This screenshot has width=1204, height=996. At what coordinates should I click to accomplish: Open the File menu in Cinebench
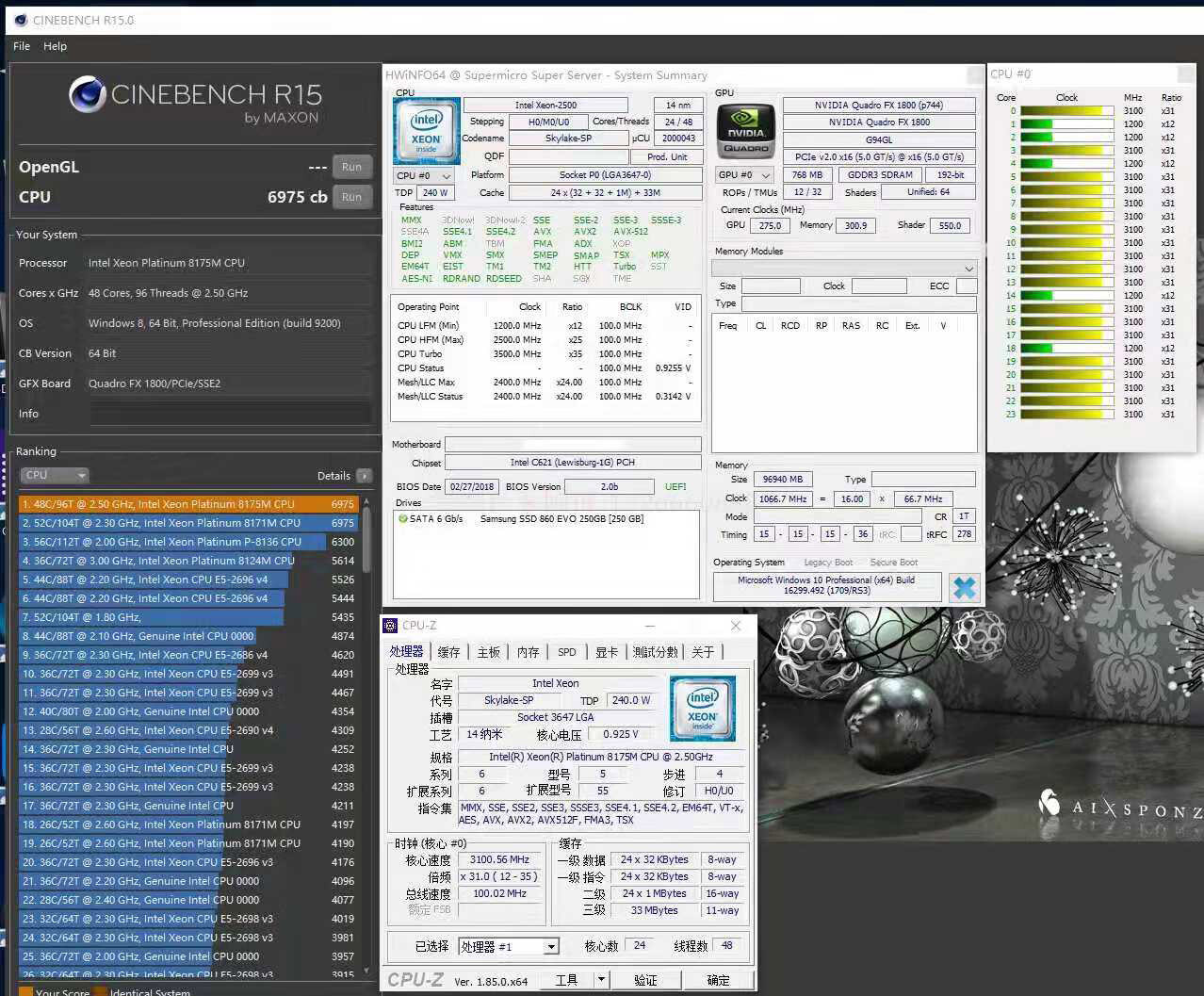22,46
